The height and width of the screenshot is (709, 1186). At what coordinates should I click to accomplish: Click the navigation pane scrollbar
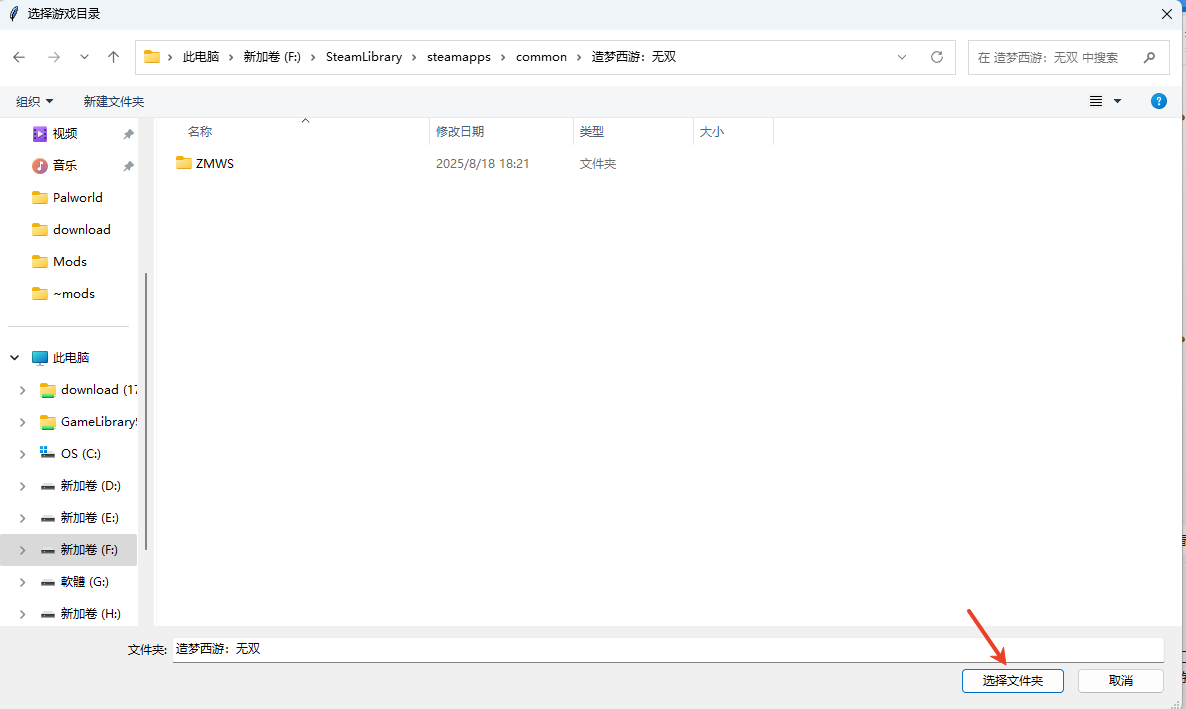[x=145, y=412]
